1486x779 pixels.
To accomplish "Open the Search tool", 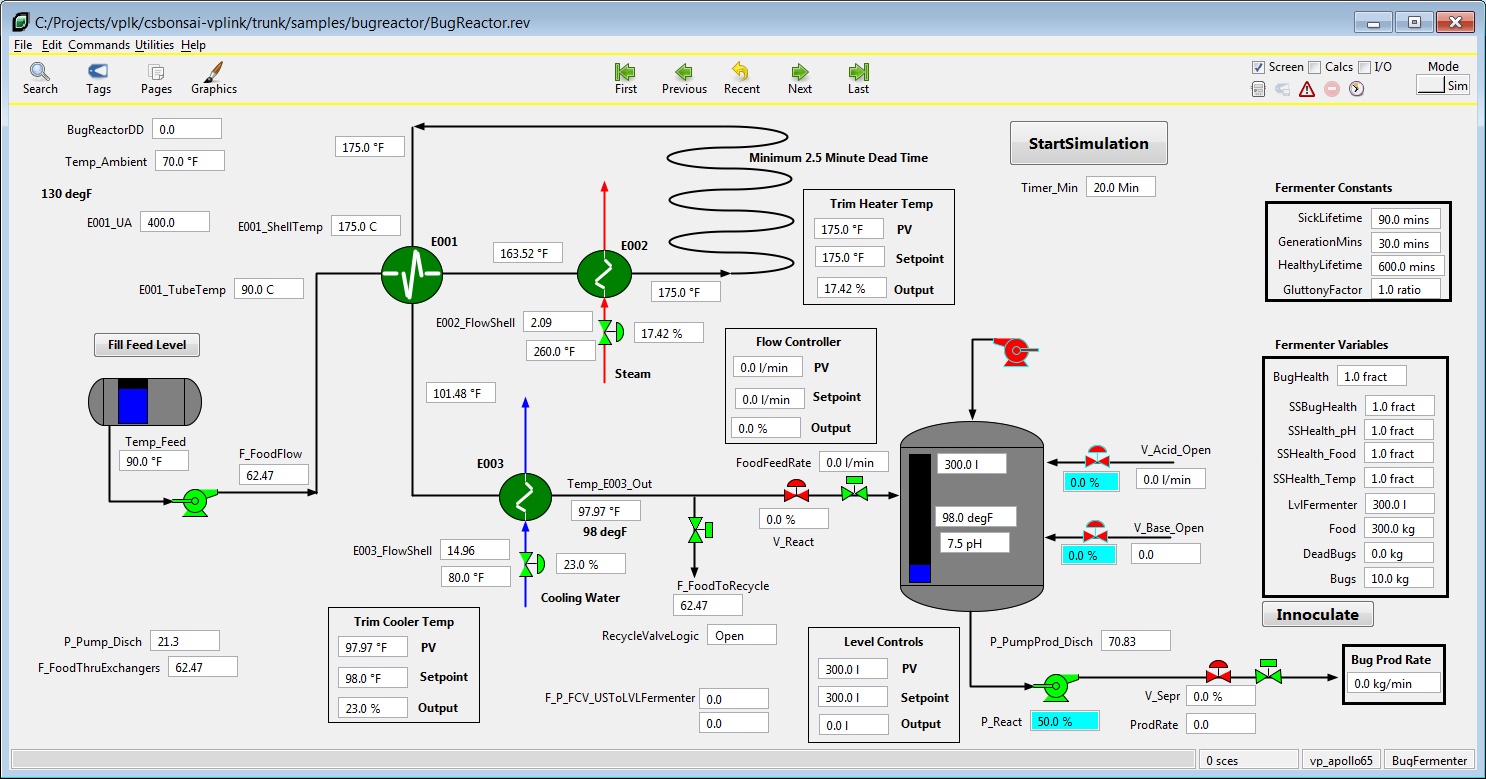I will (x=40, y=78).
